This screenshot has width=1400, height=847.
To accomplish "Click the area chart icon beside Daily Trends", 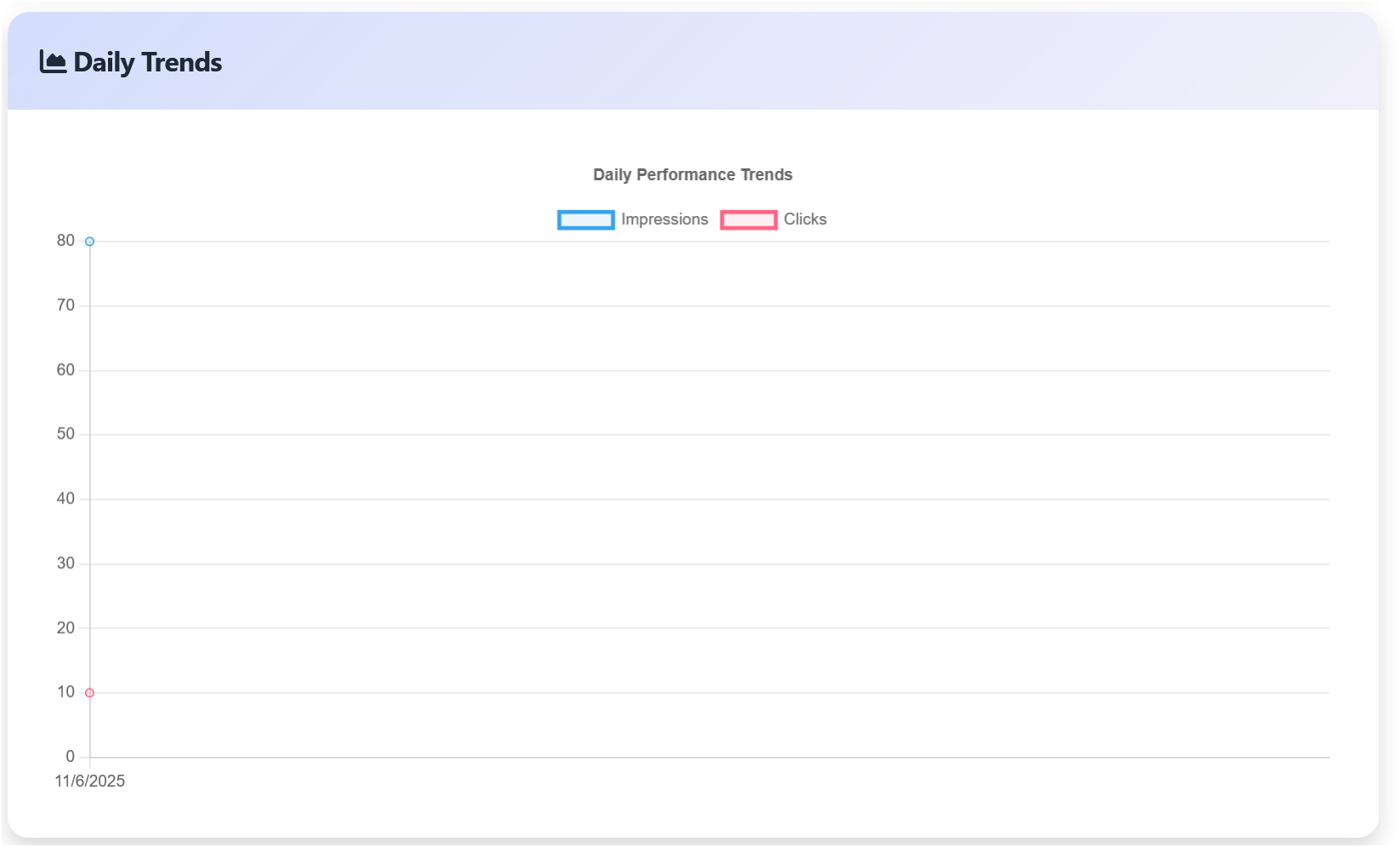I will [53, 62].
